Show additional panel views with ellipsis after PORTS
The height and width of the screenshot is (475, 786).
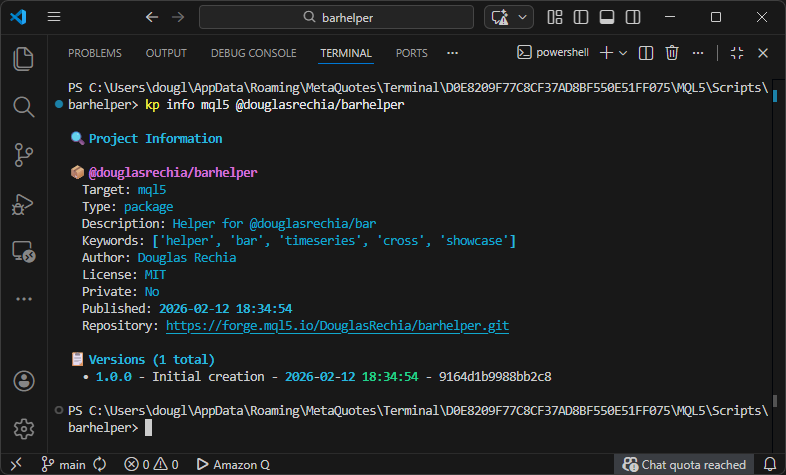(452, 53)
